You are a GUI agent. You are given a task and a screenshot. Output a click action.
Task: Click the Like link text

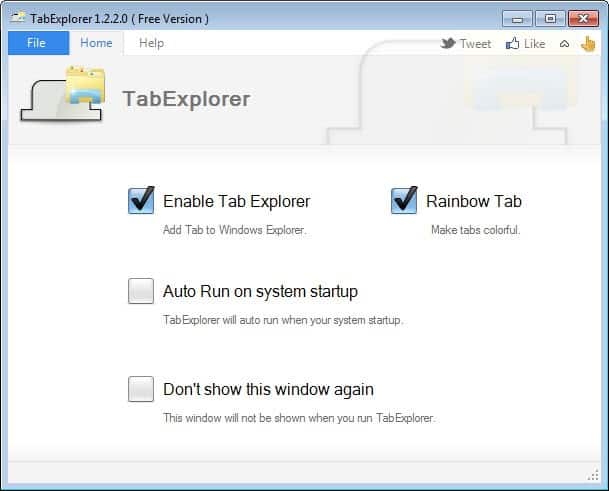535,44
